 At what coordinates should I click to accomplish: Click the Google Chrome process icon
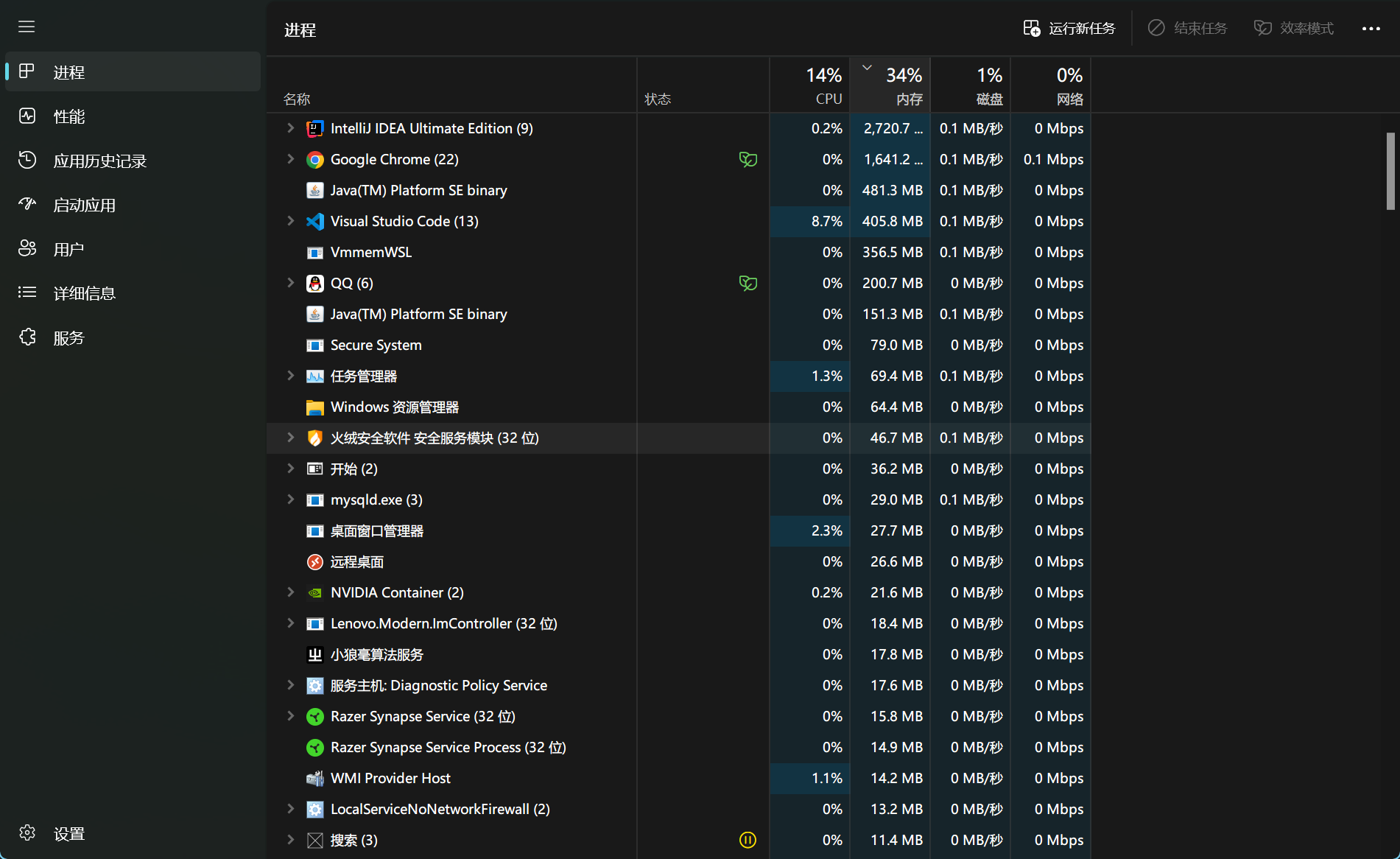(314, 160)
